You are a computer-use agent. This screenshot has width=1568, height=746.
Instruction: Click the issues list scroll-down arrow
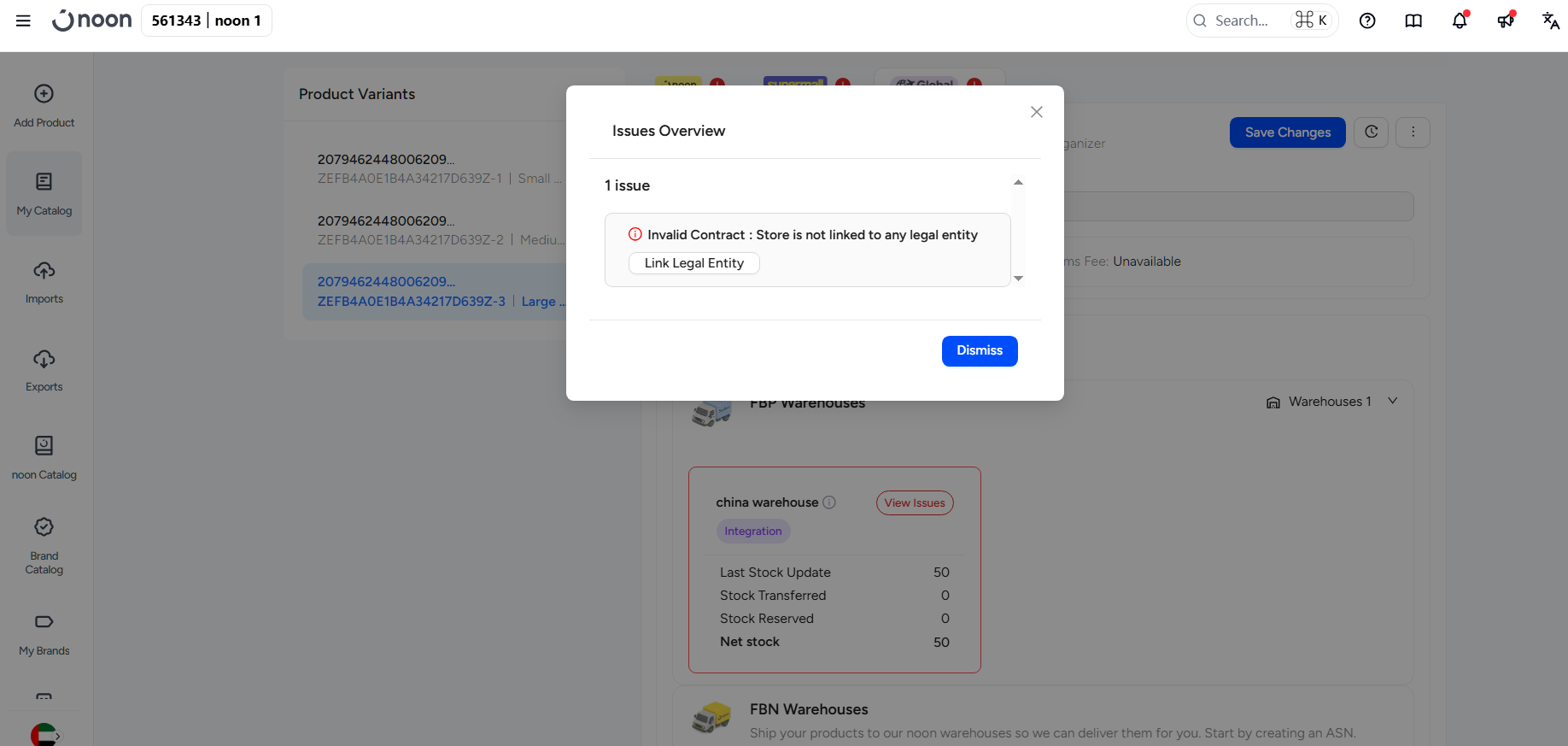point(1018,279)
